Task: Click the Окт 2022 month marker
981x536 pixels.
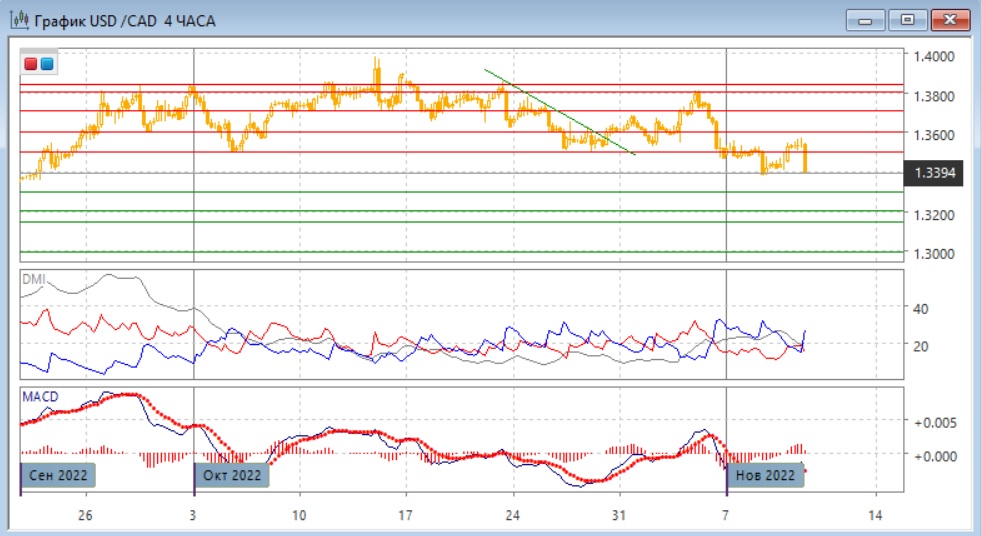Action: (232, 475)
